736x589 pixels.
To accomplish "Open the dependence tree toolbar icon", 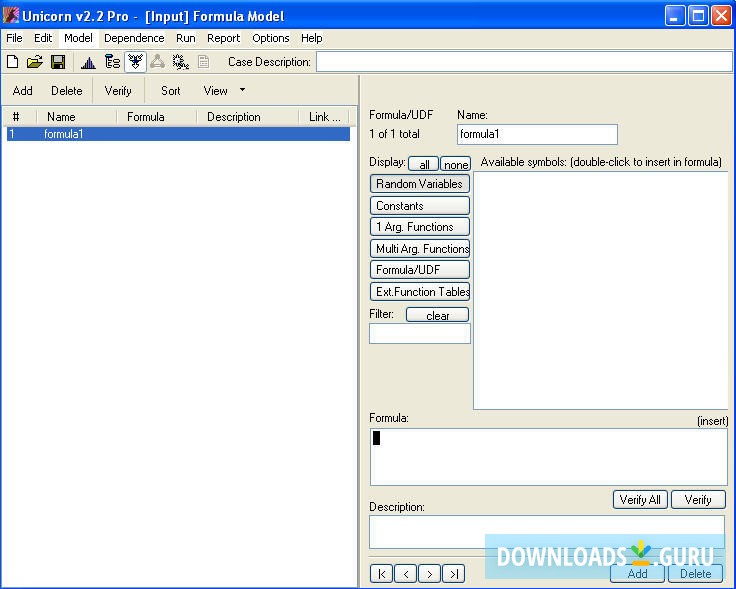I will click(x=112, y=62).
